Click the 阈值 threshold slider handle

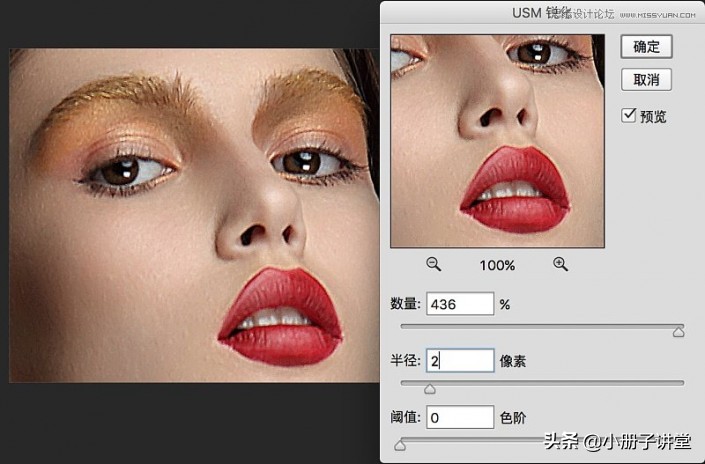[x=400, y=444]
